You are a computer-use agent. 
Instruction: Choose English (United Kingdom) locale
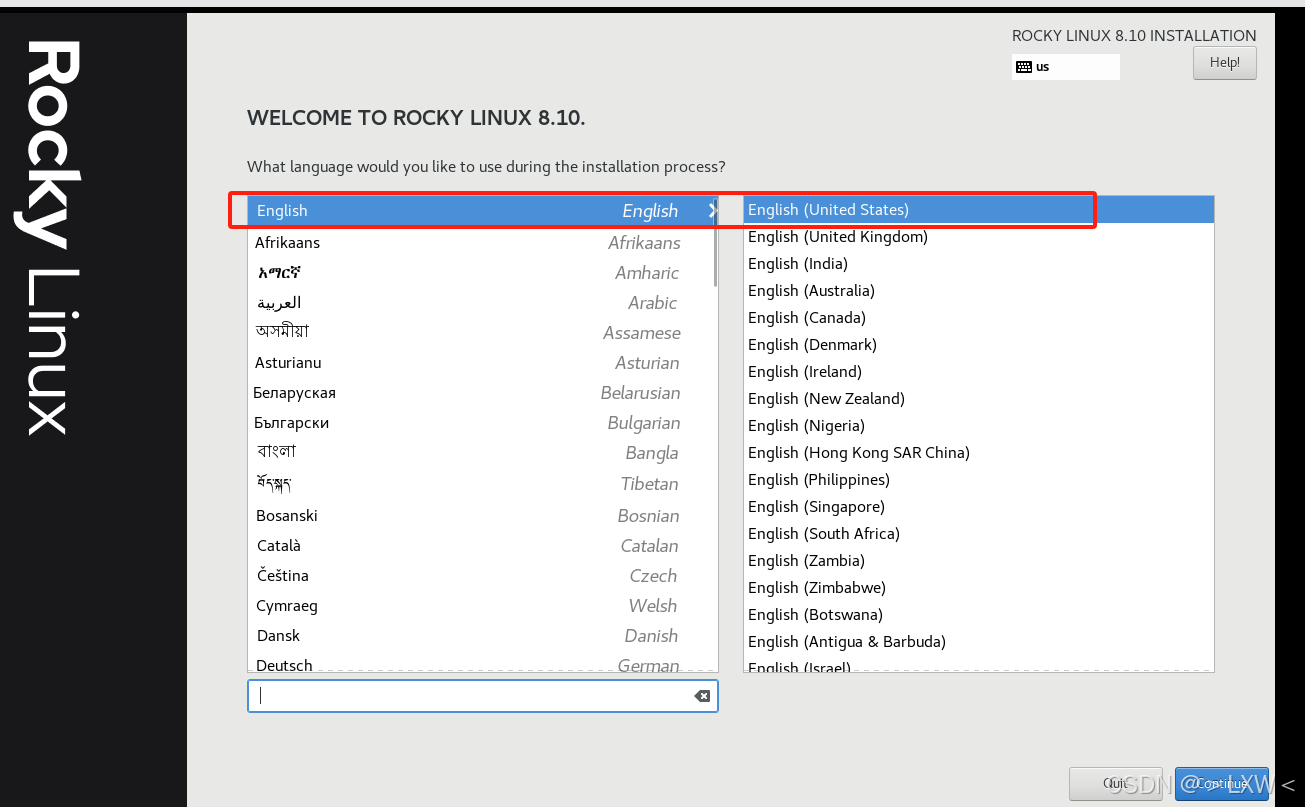coord(978,237)
